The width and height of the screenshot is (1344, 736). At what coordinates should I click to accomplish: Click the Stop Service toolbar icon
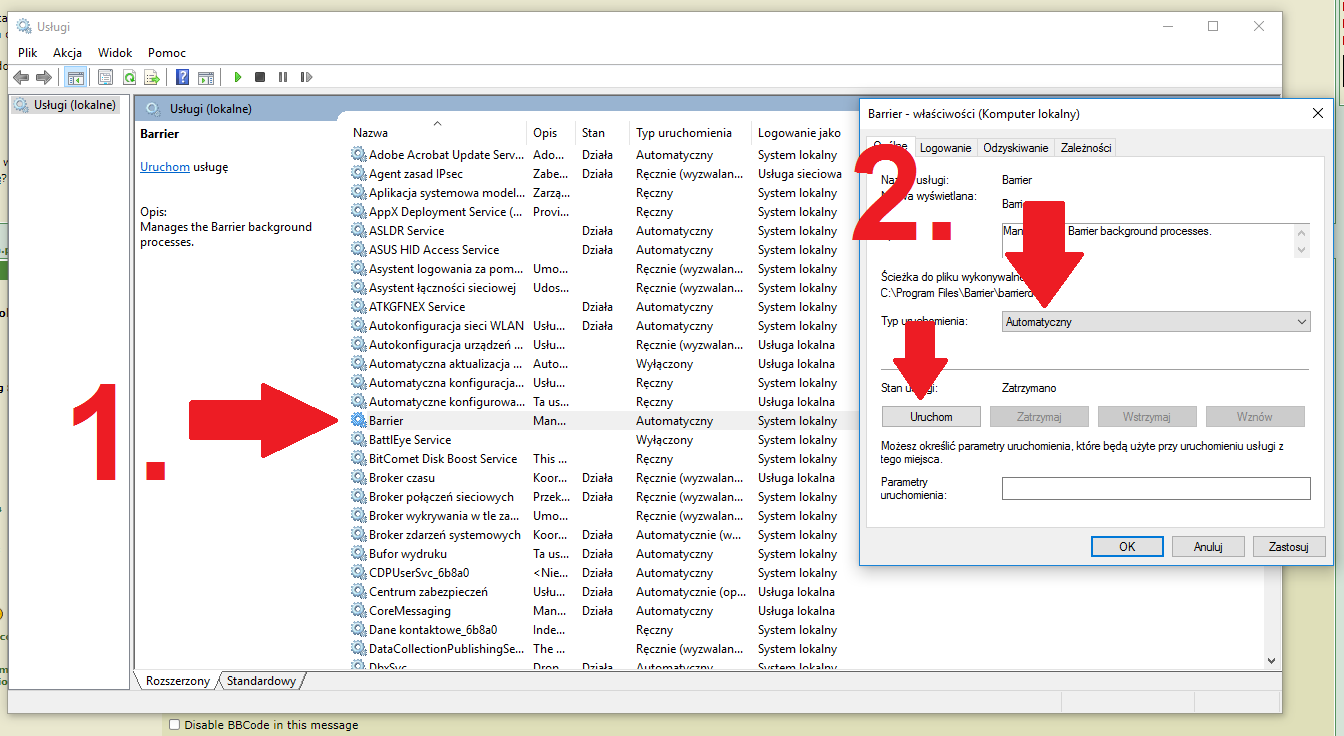(x=260, y=77)
